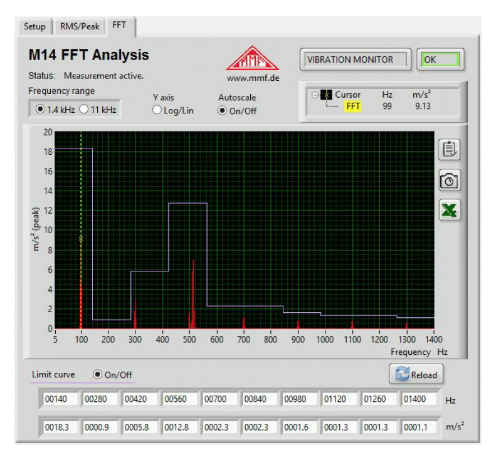Viewport: 496px width, 455px height.
Task: Edit the 0001.6 amplitude limit field
Action: pyautogui.click(x=299, y=427)
